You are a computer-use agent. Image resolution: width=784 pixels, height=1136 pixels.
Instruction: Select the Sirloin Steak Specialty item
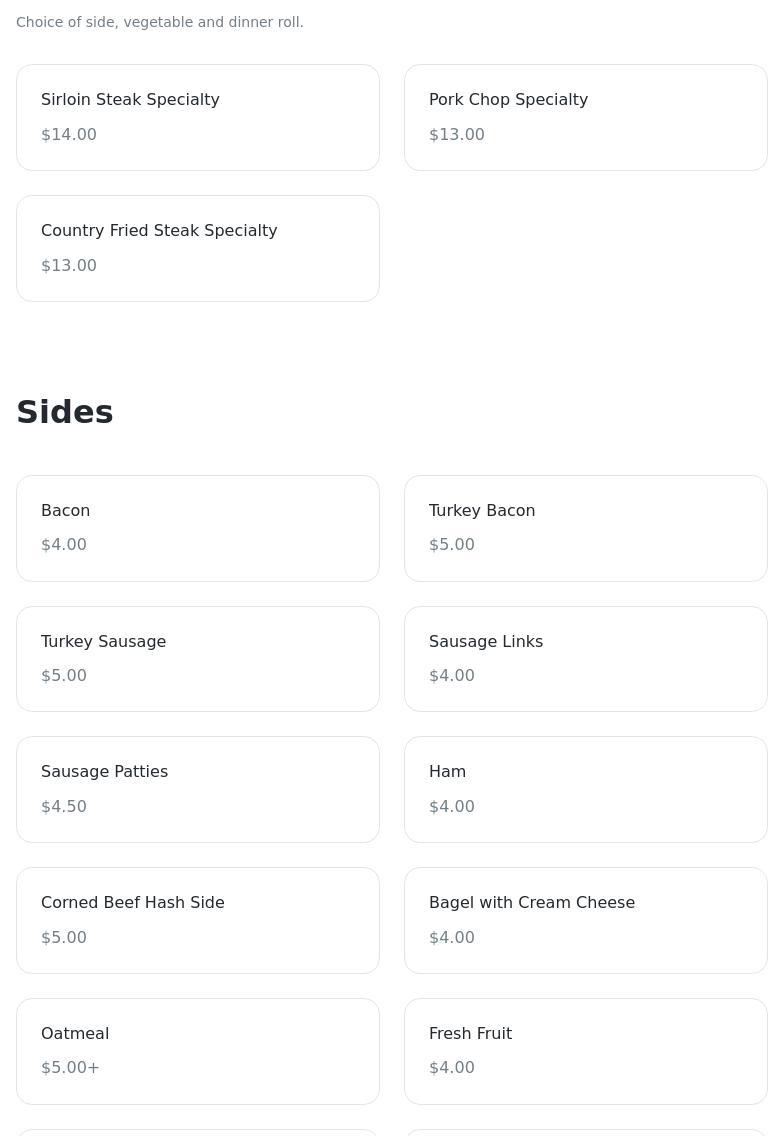(198, 117)
